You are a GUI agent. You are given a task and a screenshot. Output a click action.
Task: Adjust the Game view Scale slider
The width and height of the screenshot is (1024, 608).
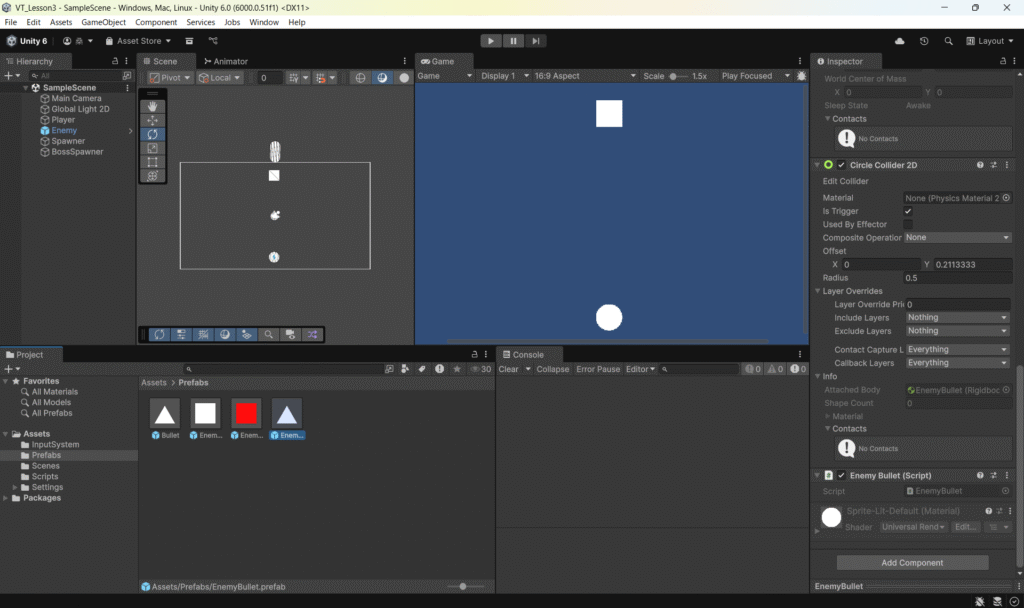pyautogui.click(x=677, y=76)
